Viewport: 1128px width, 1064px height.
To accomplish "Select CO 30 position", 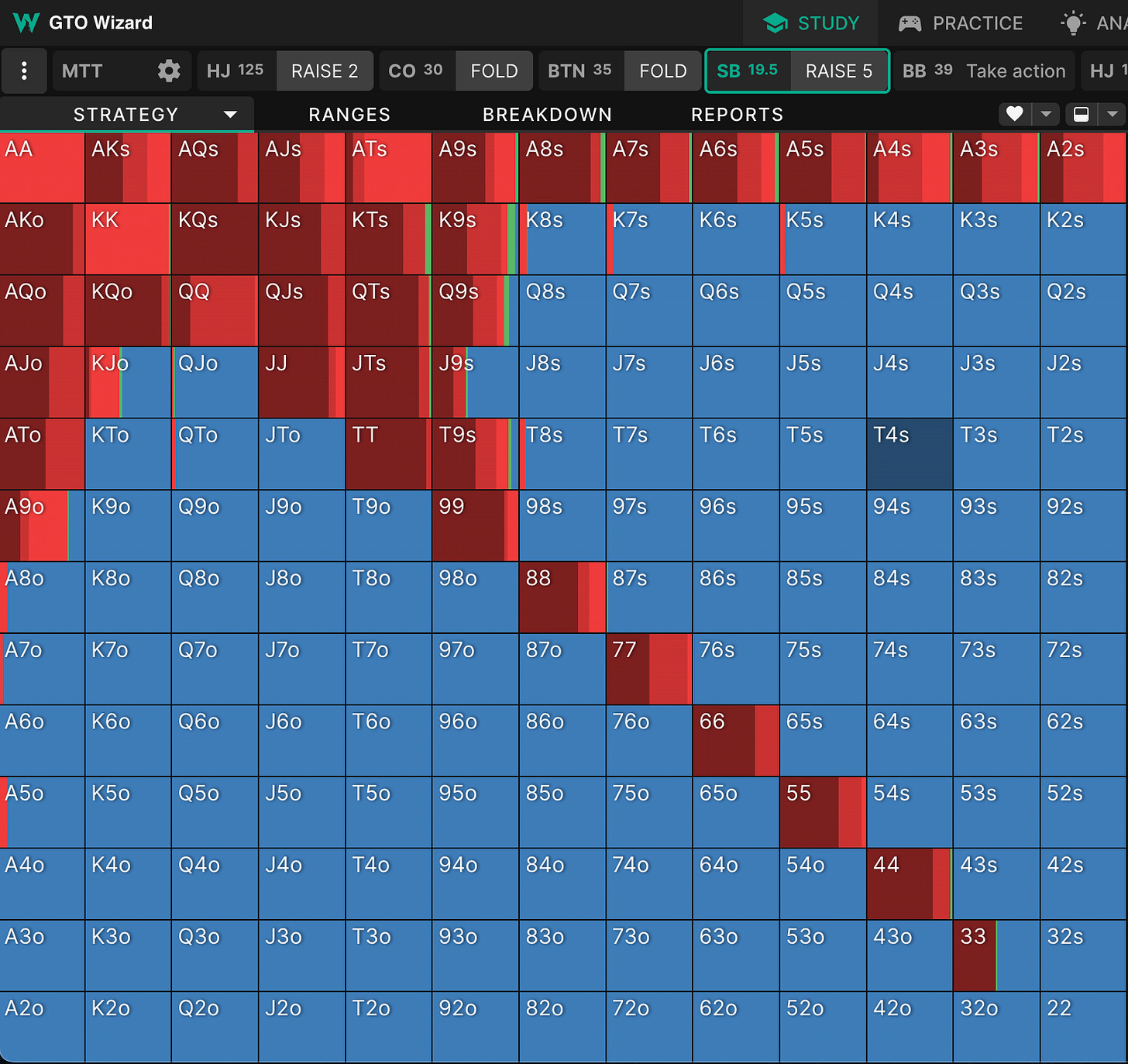I will pos(417,71).
